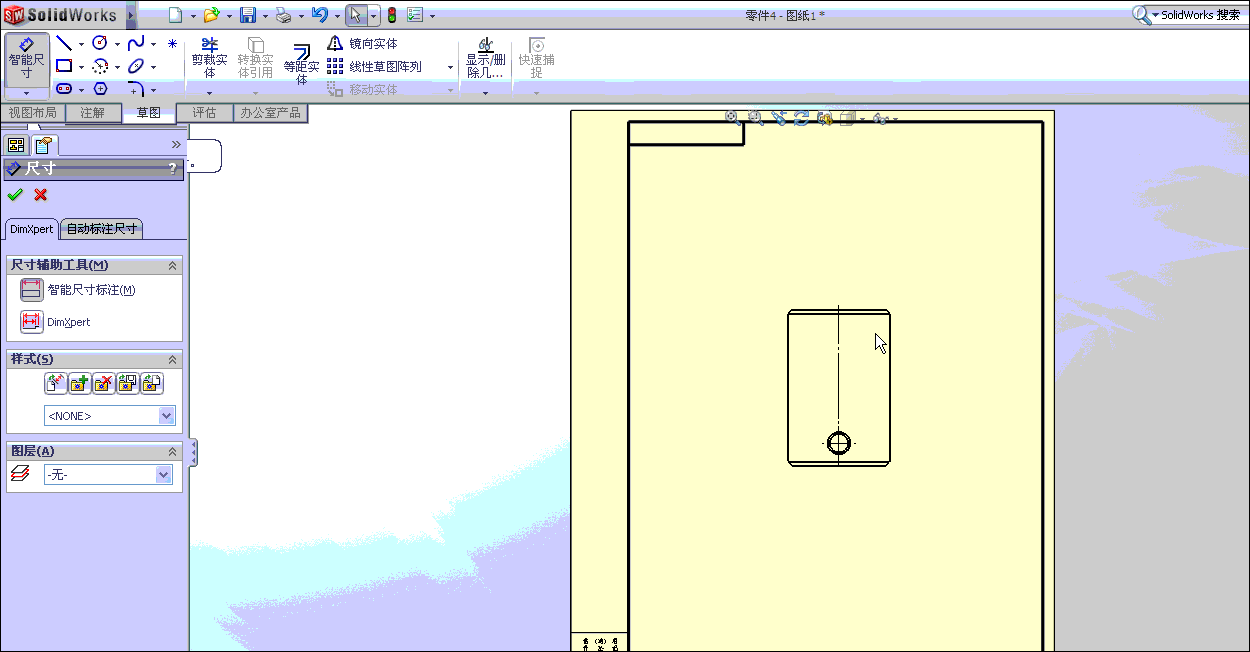
Task: Expand the panel with double chevron
Action: [x=176, y=145]
